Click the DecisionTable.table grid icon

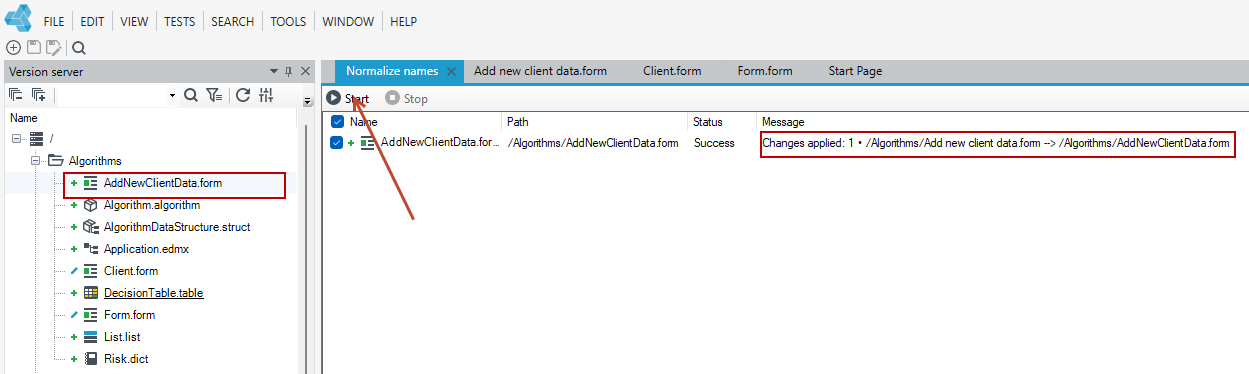91,293
